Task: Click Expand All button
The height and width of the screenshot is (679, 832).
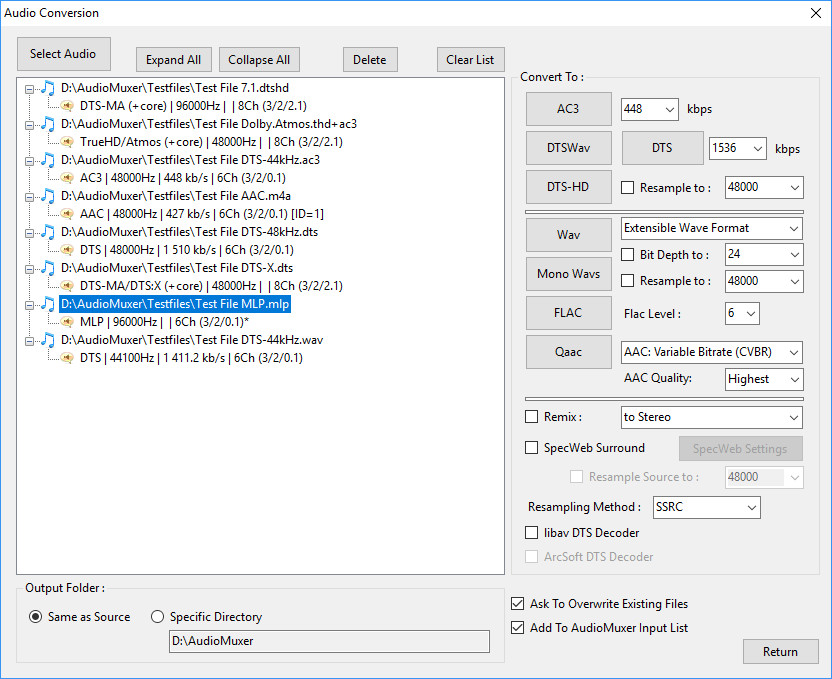Action: point(174,59)
